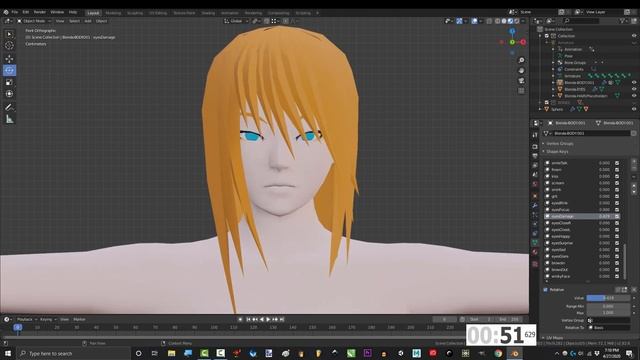This screenshot has width=640, height=360.
Task: Select the Annotate tool
Action: pos(9,107)
